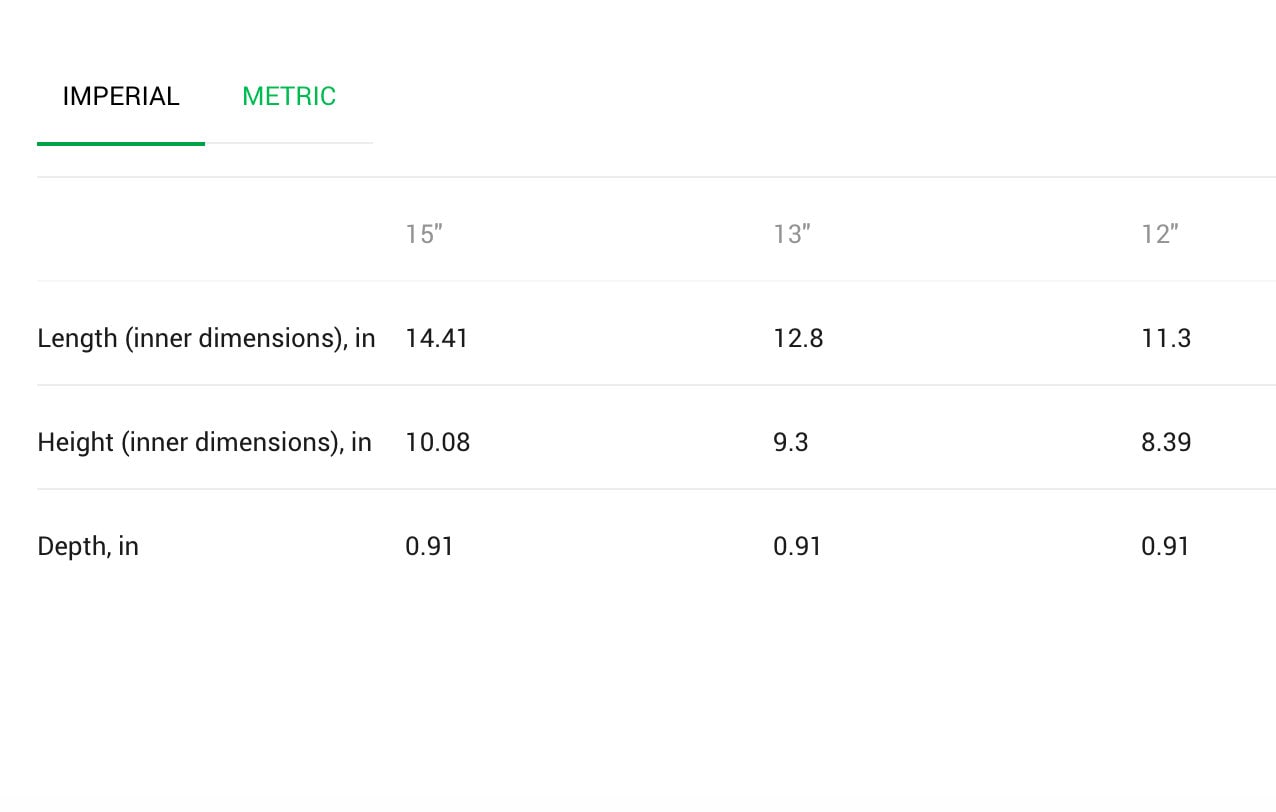This screenshot has width=1276, height=812.
Task: Select the Height (inner dimensions) row label
Action: tap(204, 442)
